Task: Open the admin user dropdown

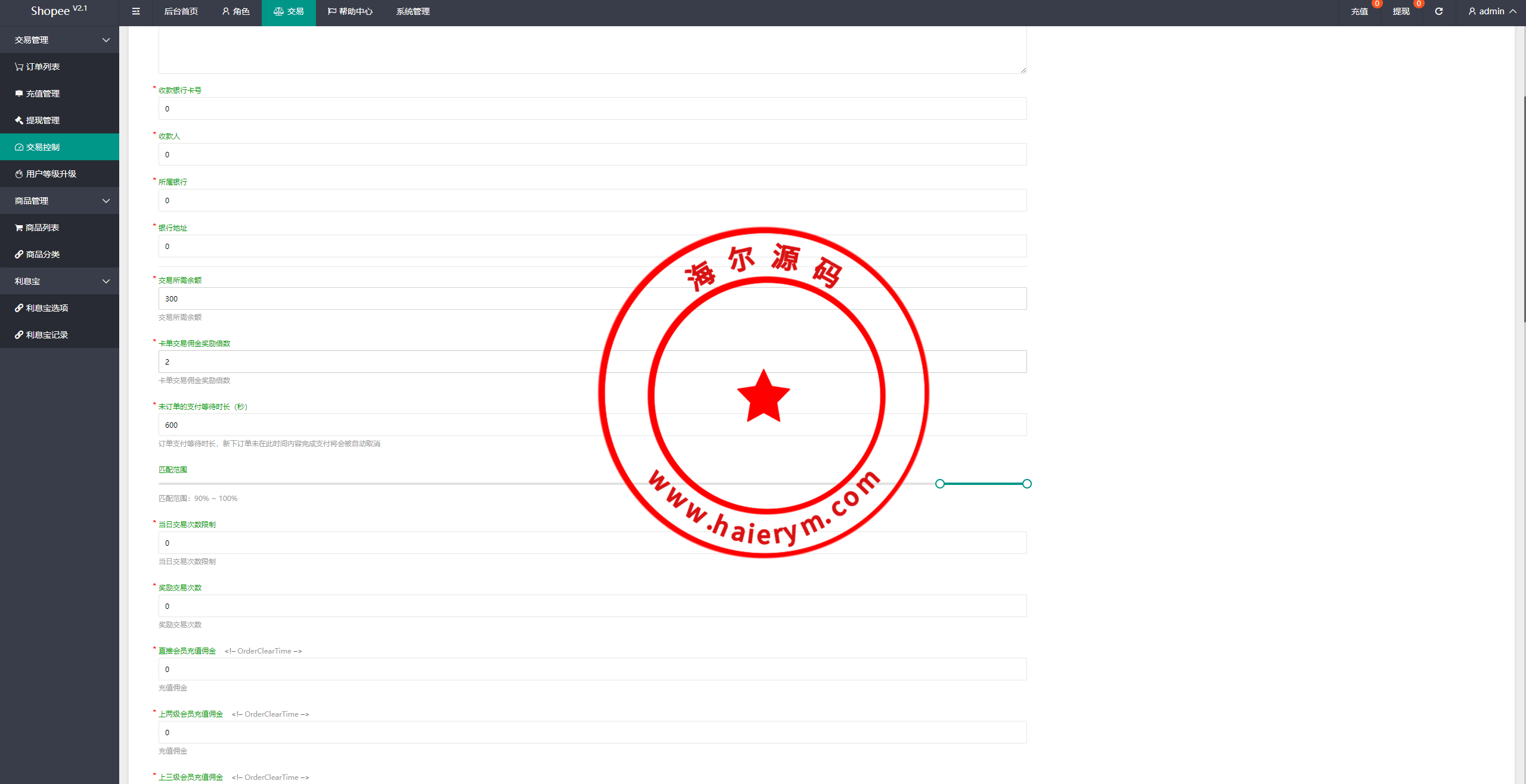Action: tap(1492, 11)
